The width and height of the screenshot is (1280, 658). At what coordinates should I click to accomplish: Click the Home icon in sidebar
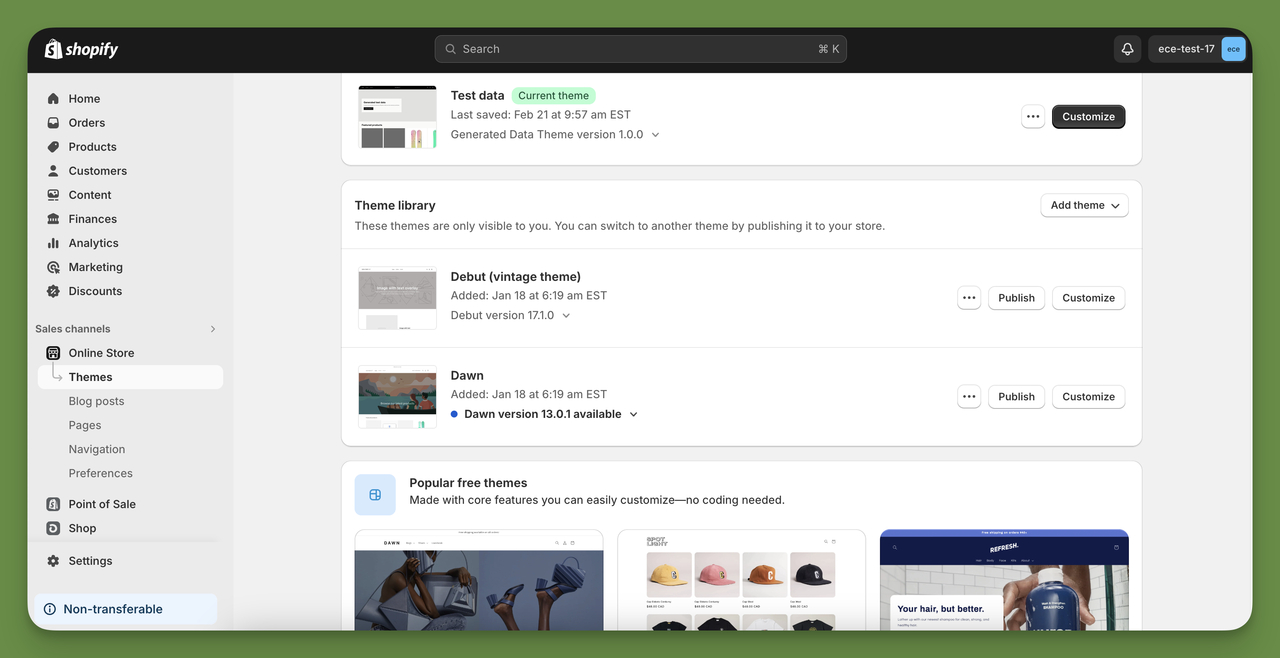point(54,99)
